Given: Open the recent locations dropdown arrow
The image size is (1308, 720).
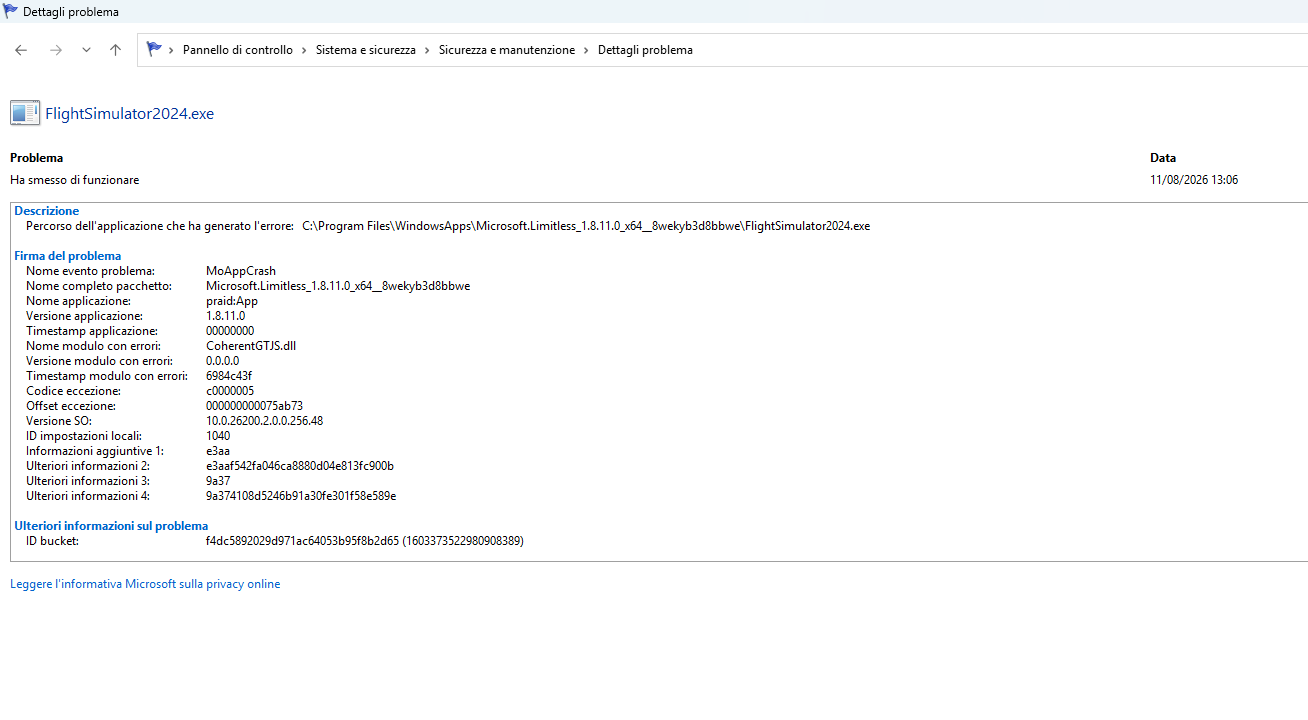Looking at the screenshot, I should 86,50.
